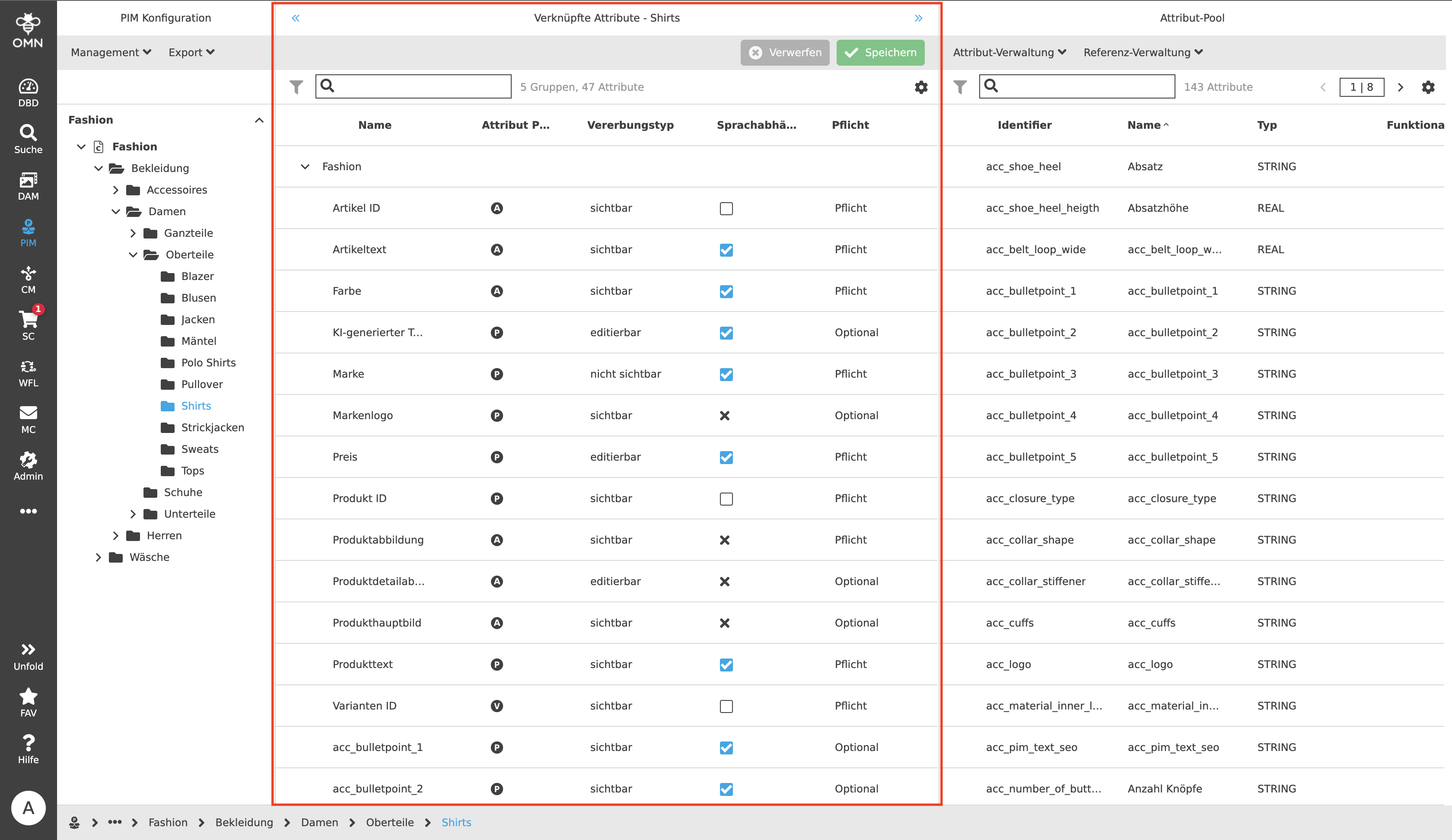The width and height of the screenshot is (1452, 840).
Task: Open the DAM module in the sidebar
Action: point(28,185)
